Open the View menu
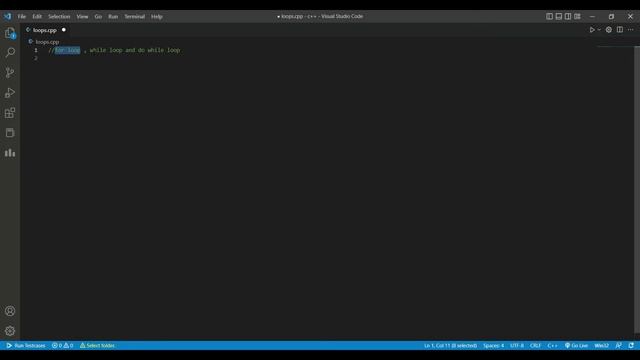The image size is (640, 360). click(82, 17)
